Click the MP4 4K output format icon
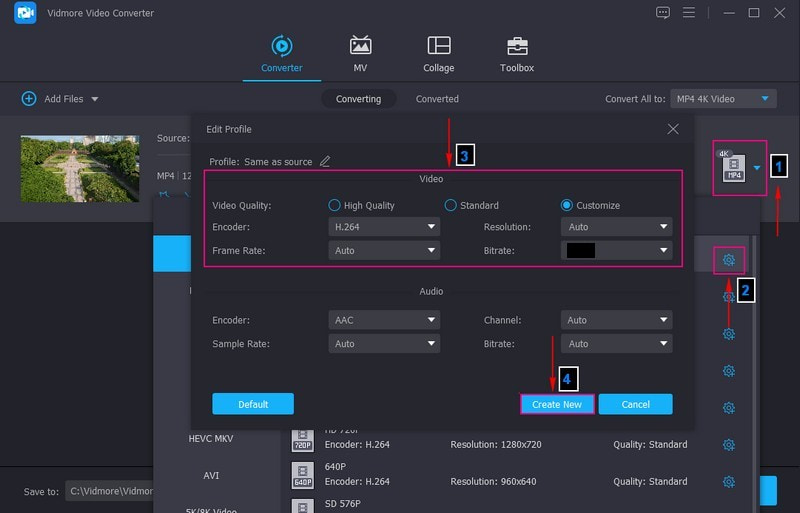 735,168
